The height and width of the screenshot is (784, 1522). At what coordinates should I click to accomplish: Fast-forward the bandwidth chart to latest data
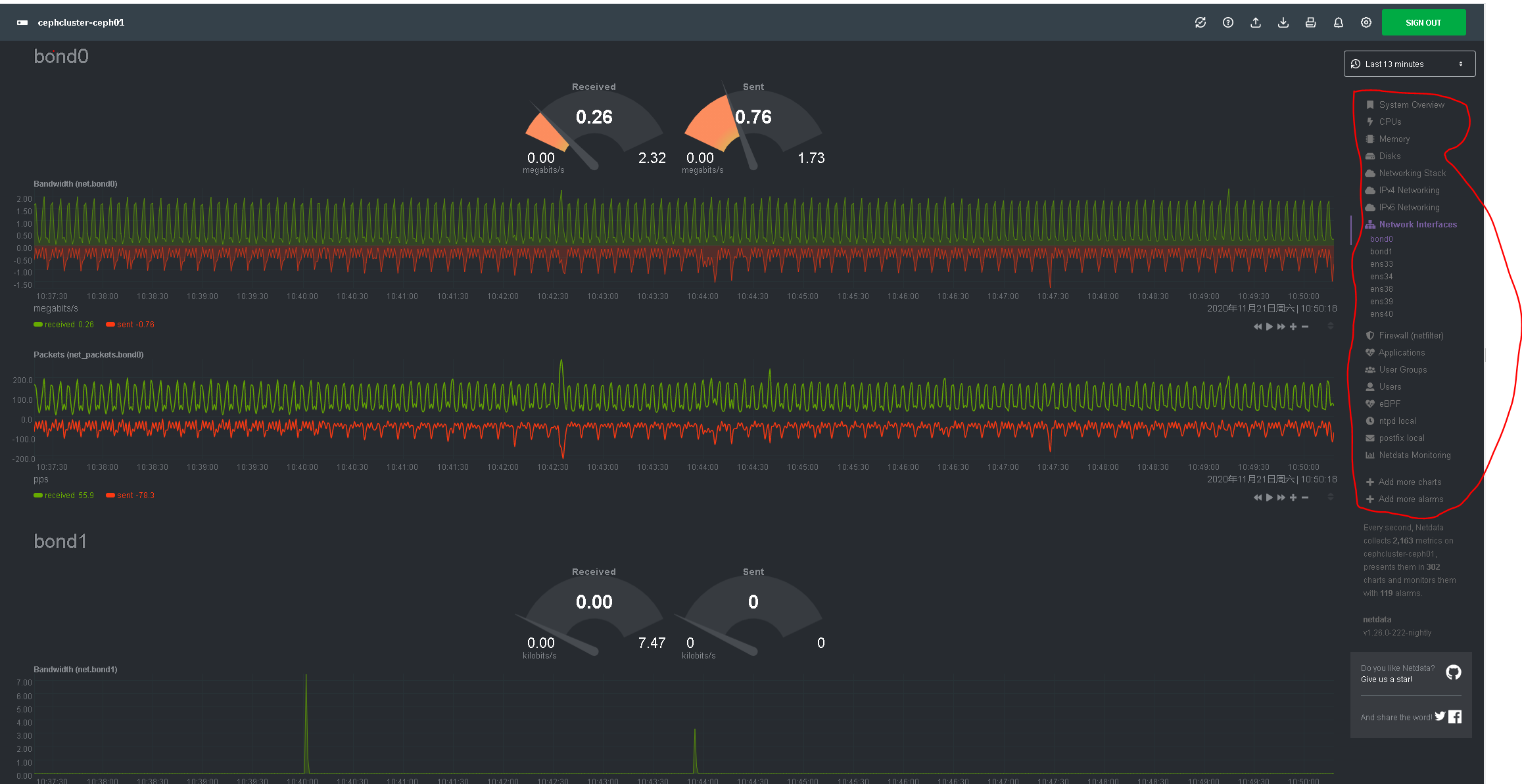click(x=1281, y=325)
